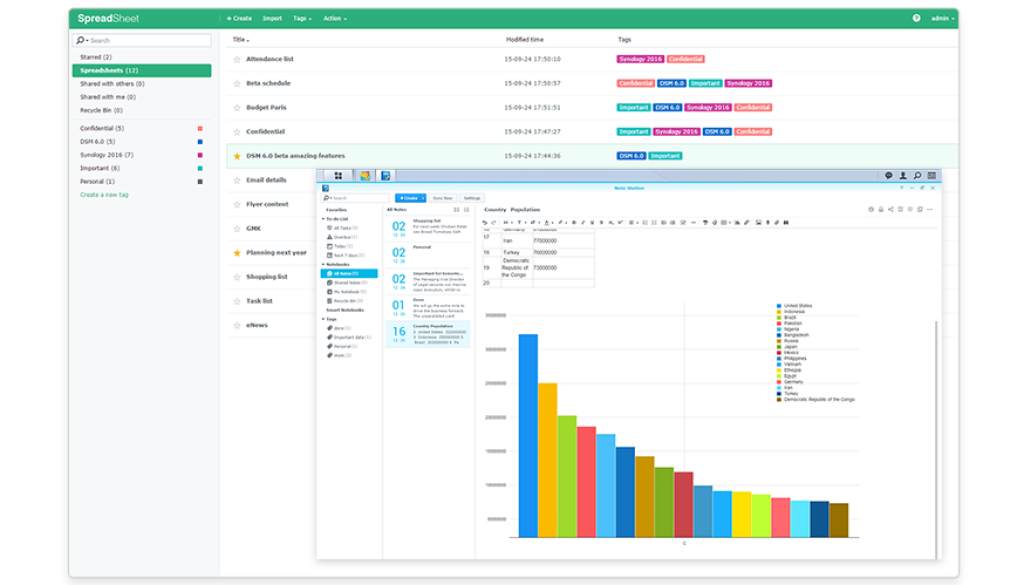
Task: Click the Import button in green toolbar
Action: click(x=272, y=18)
